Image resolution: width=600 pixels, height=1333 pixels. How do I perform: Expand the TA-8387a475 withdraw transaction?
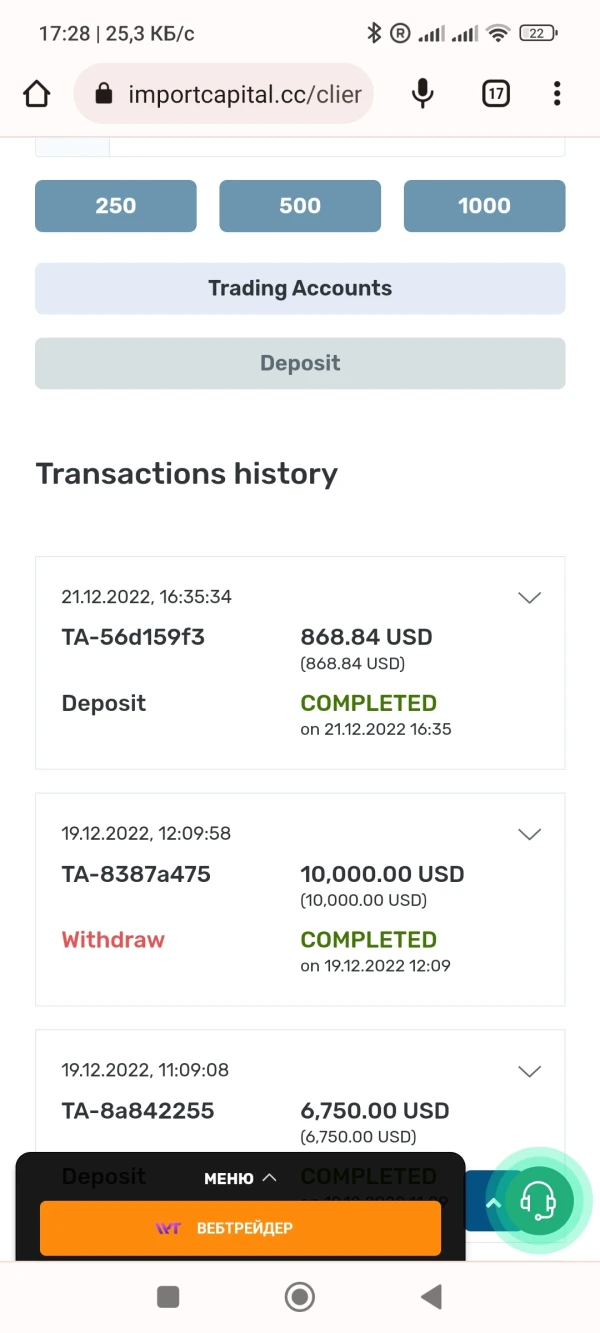click(529, 834)
